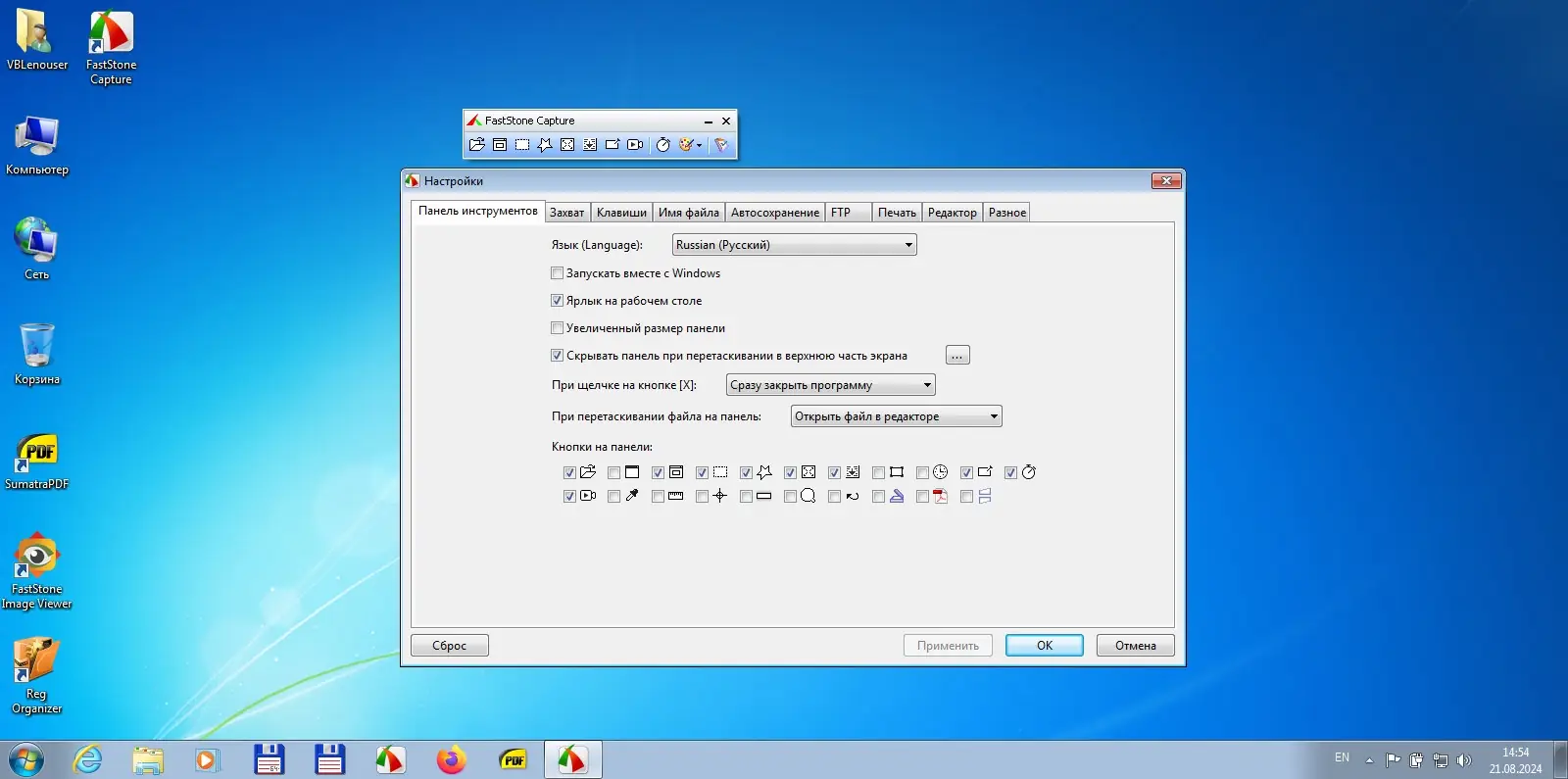This screenshot has width=1568, height=779.
Task: Minimize the FastStone Capture toolbar window
Action: 708,122
